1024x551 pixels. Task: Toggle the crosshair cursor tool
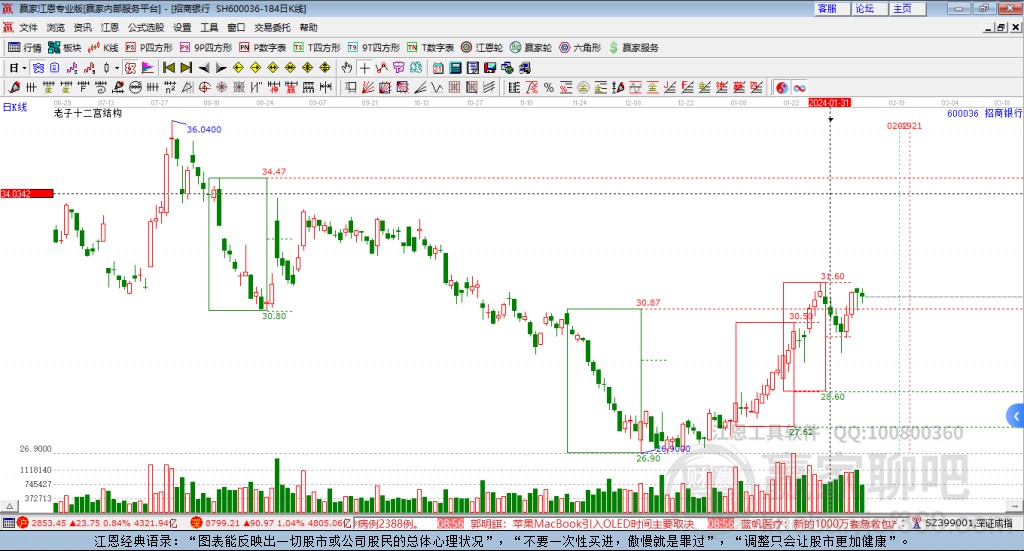pyautogui.click(x=364, y=68)
